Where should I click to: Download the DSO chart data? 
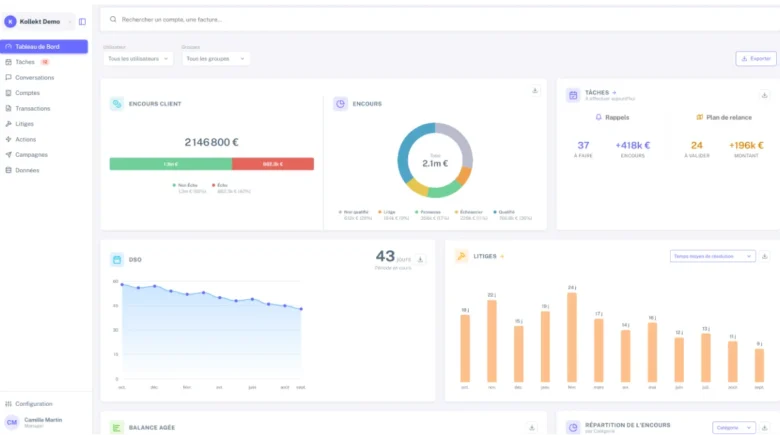(420, 260)
